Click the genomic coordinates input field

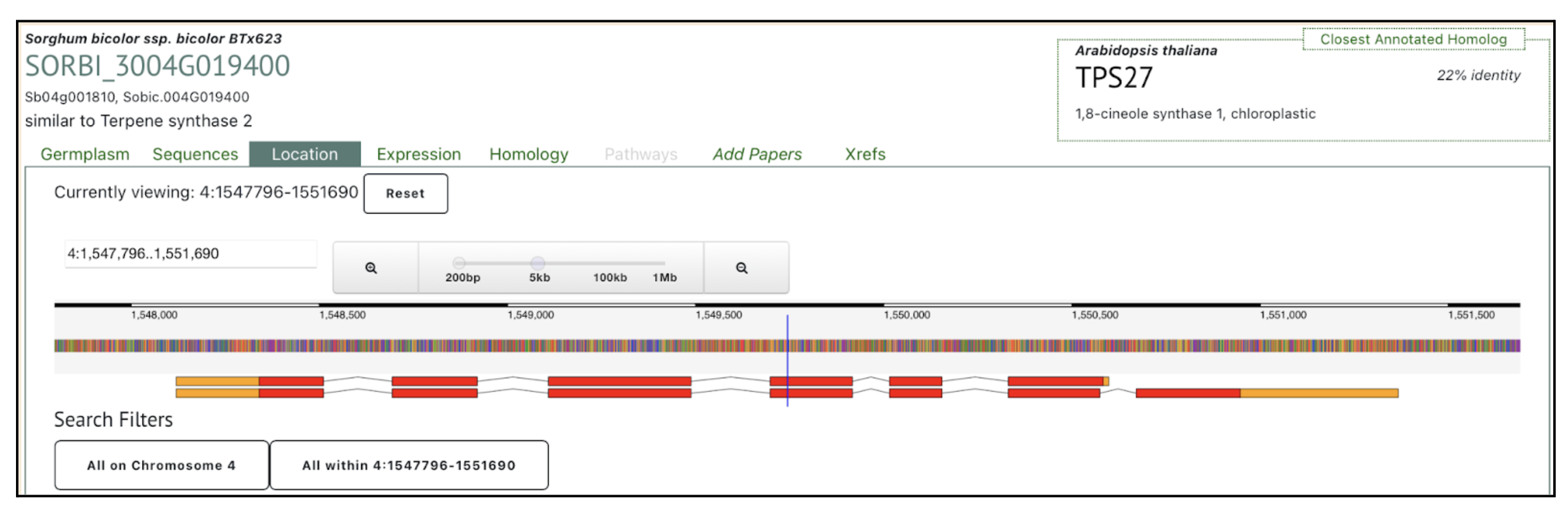coord(190,253)
